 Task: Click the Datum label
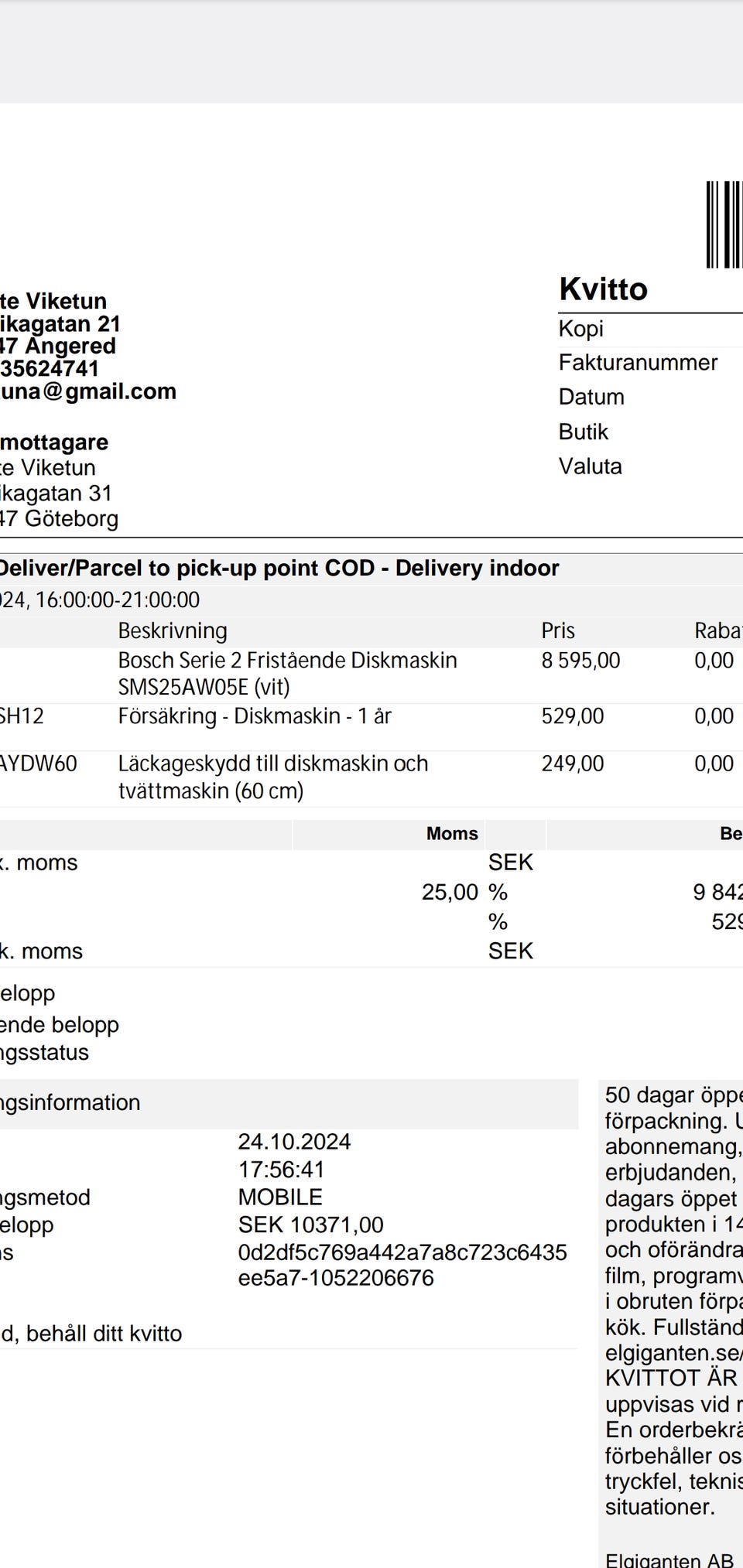[591, 397]
